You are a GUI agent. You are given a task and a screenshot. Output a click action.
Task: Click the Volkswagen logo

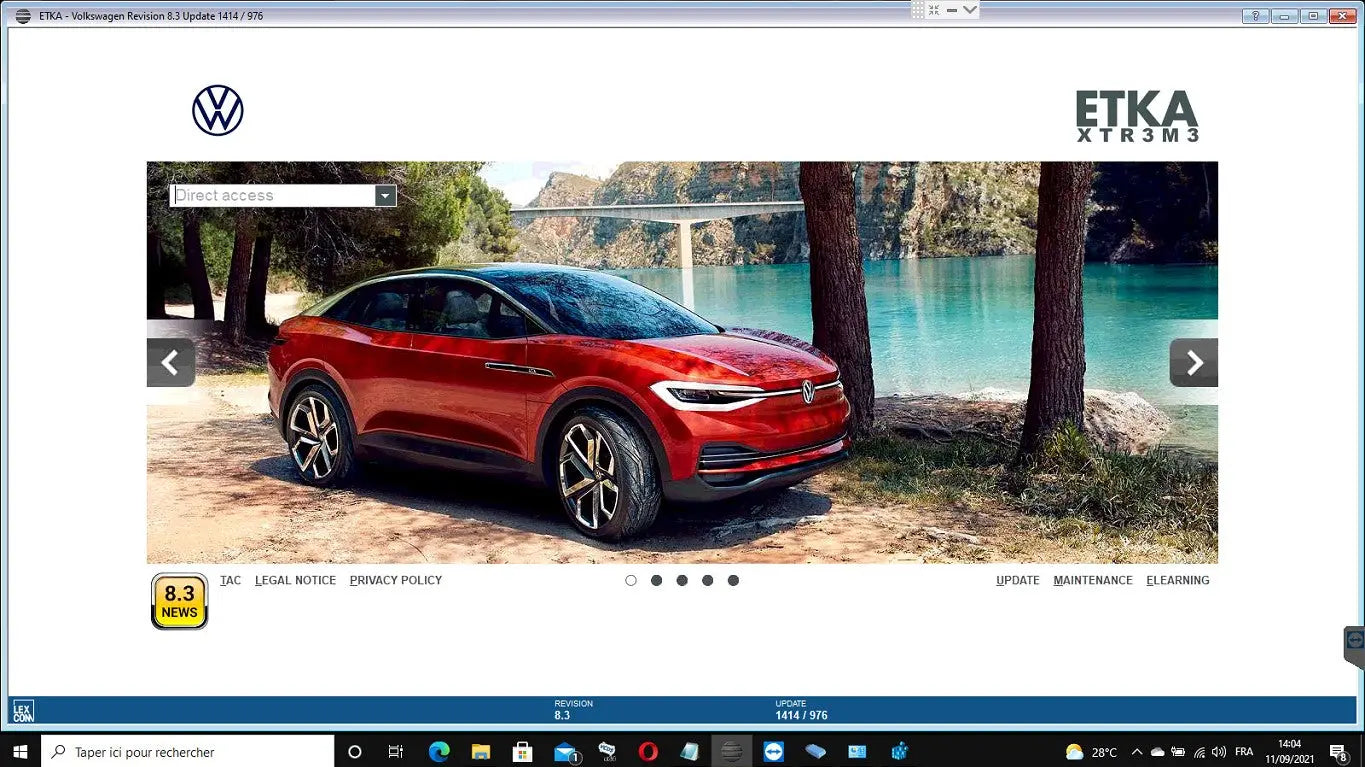point(218,110)
